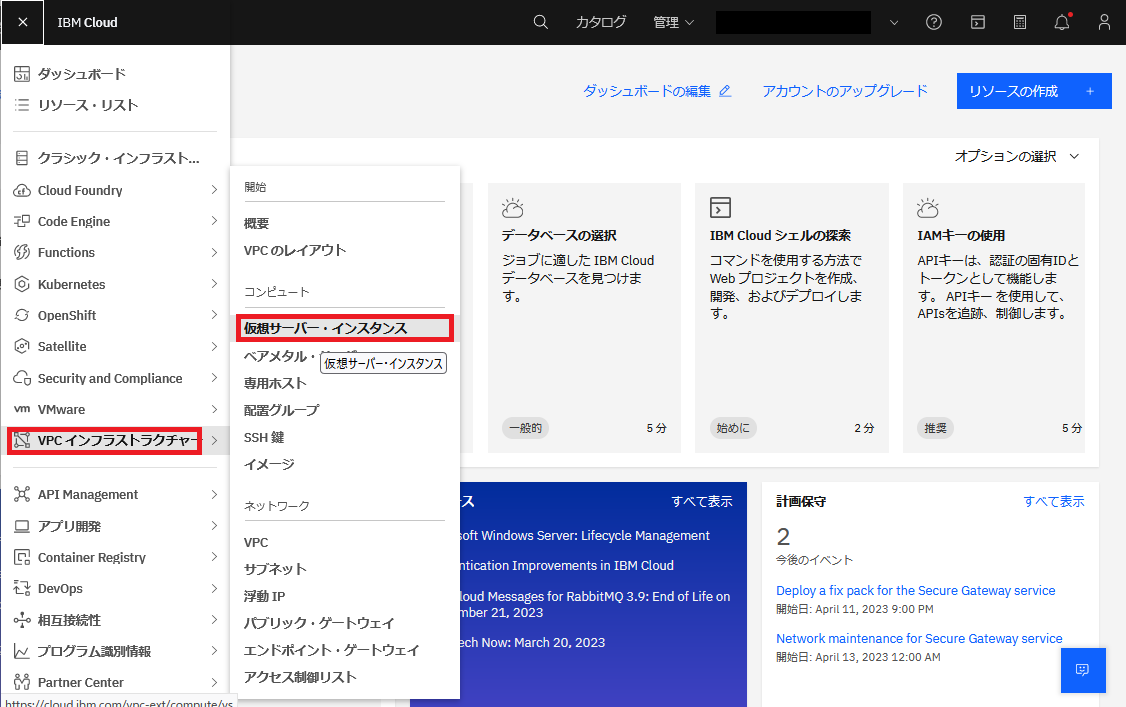Click the Cloud Foundry icon
The image size is (1126, 707).
pyautogui.click(x=22, y=190)
